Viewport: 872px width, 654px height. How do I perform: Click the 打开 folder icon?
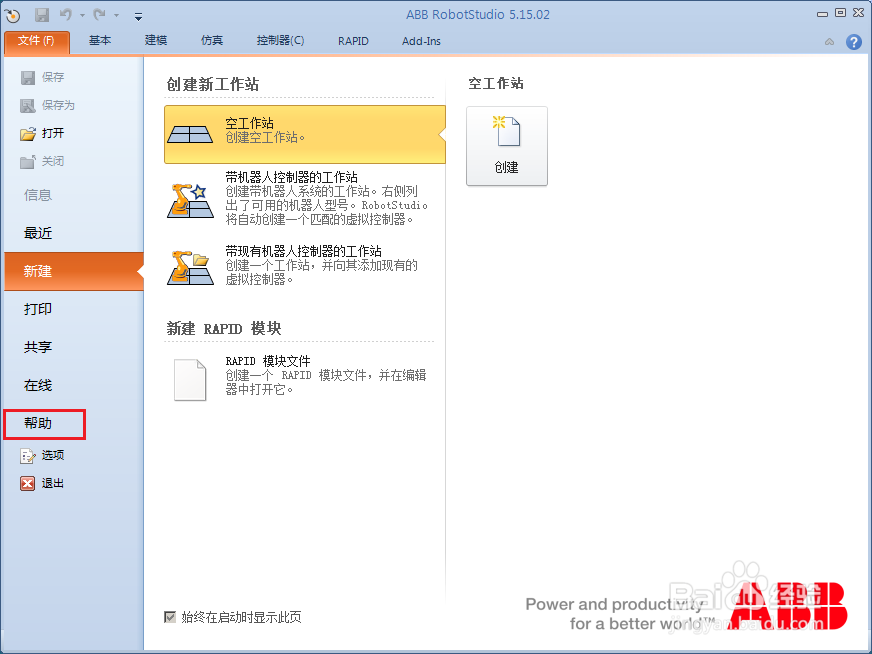pyautogui.click(x=28, y=133)
